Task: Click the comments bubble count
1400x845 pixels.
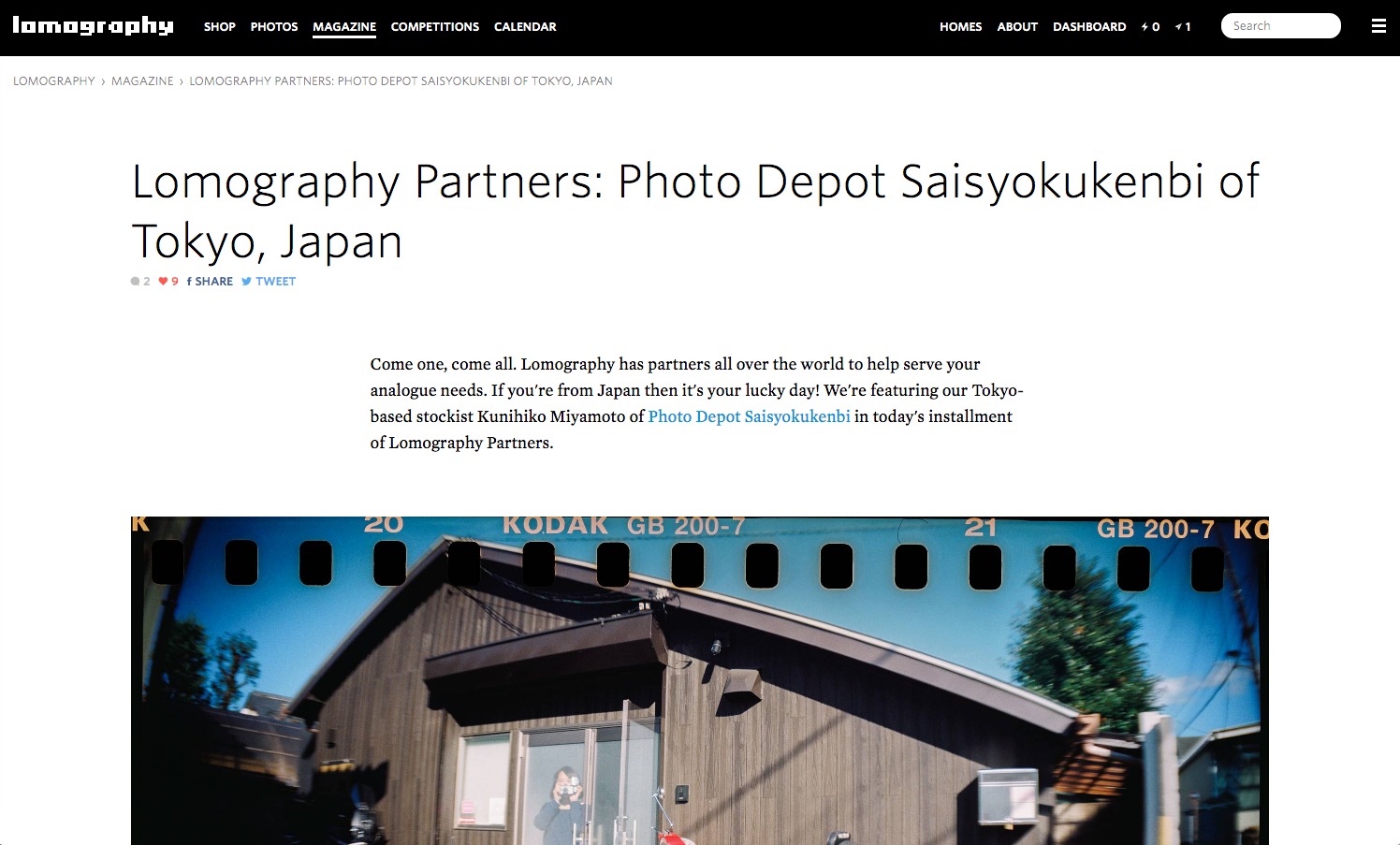Action: (x=140, y=281)
